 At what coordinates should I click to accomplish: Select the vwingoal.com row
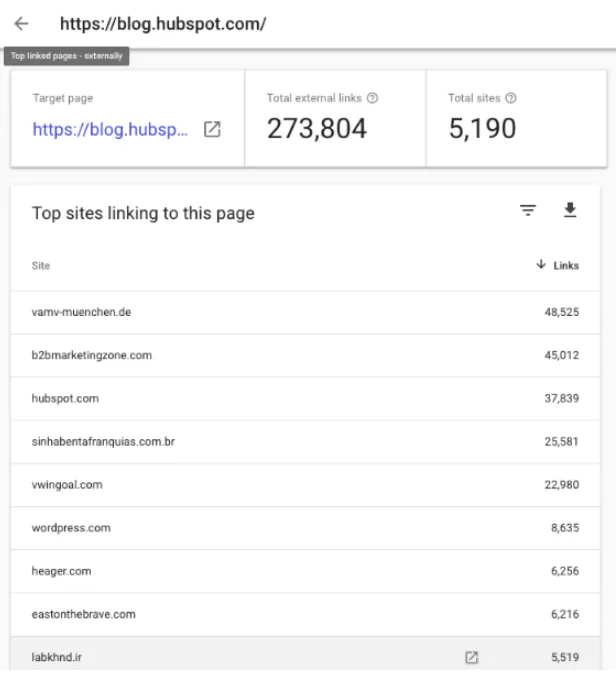305,485
